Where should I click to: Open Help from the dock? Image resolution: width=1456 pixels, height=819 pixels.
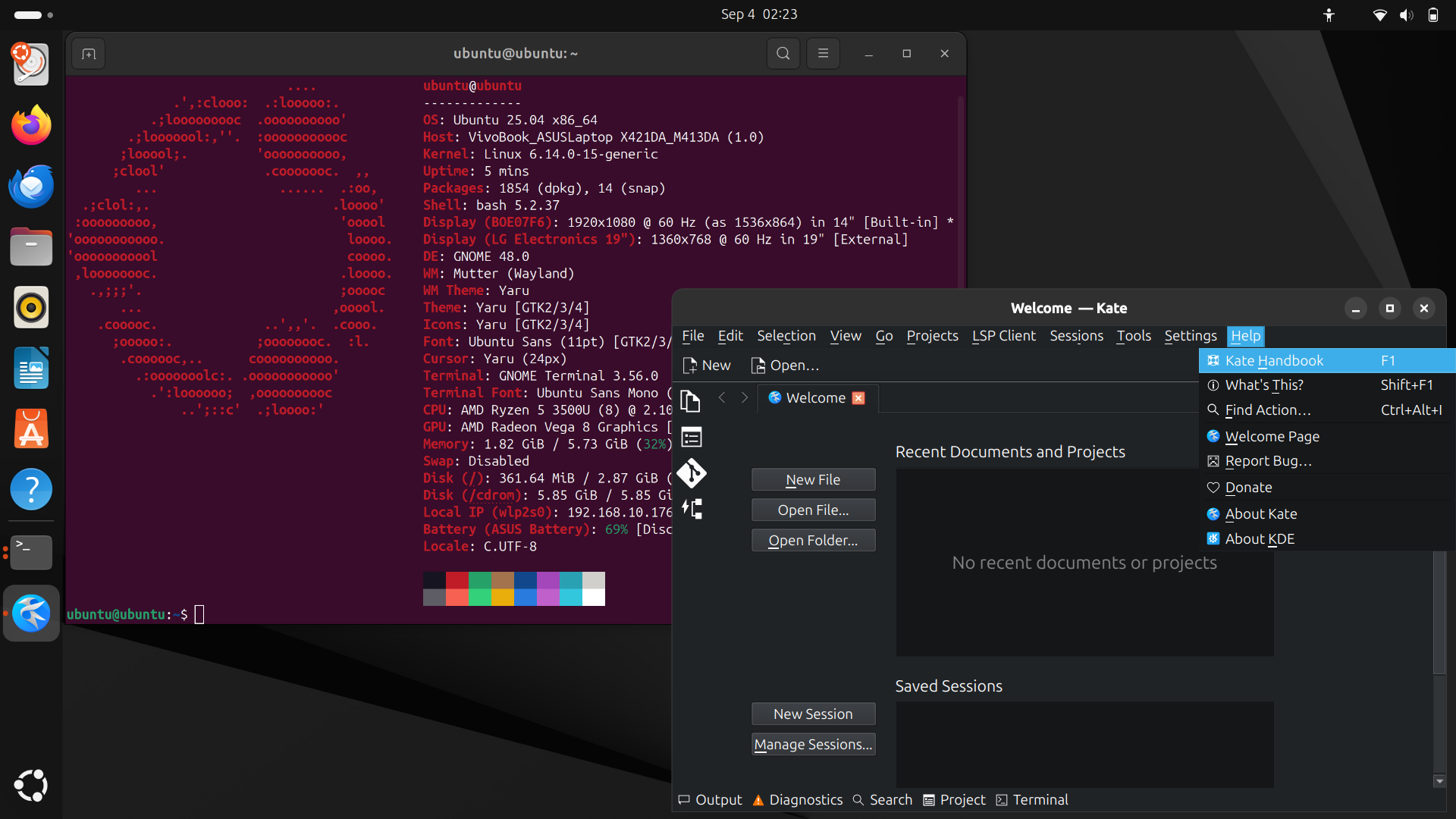[x=31, y=490]
